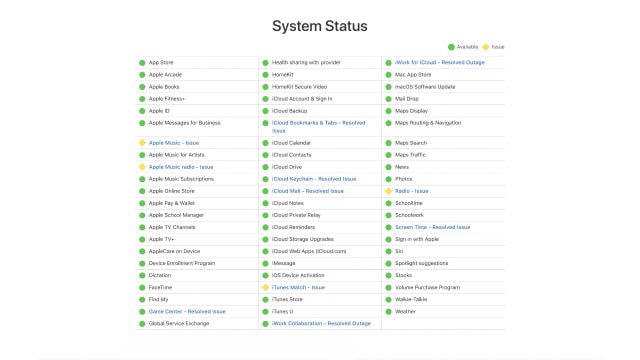Open iCloud Bookmarks & Tabs - Resolved Issue link

click(318, 127)
